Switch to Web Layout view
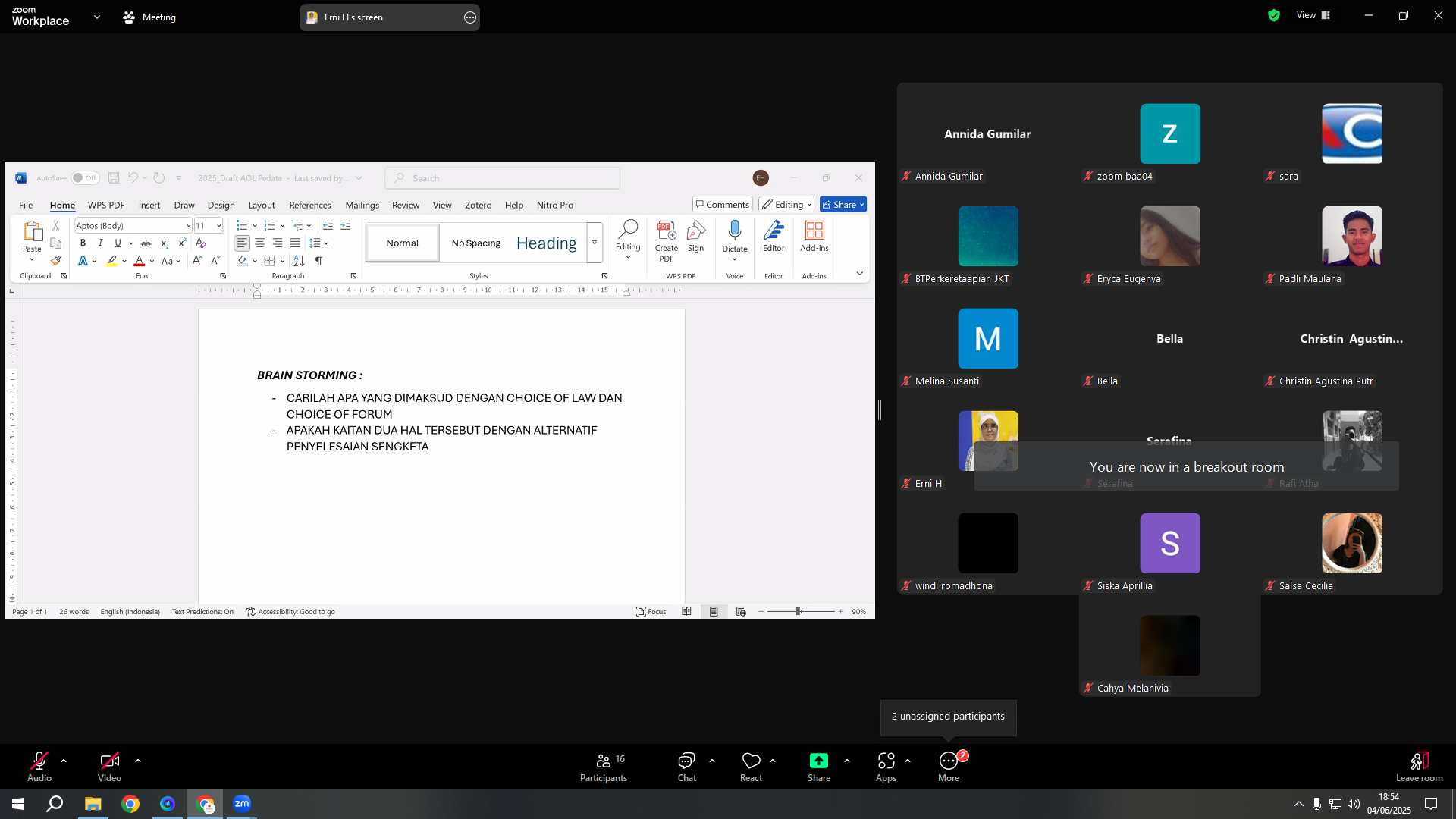The image size is (1456, 819). pos(741,612)
